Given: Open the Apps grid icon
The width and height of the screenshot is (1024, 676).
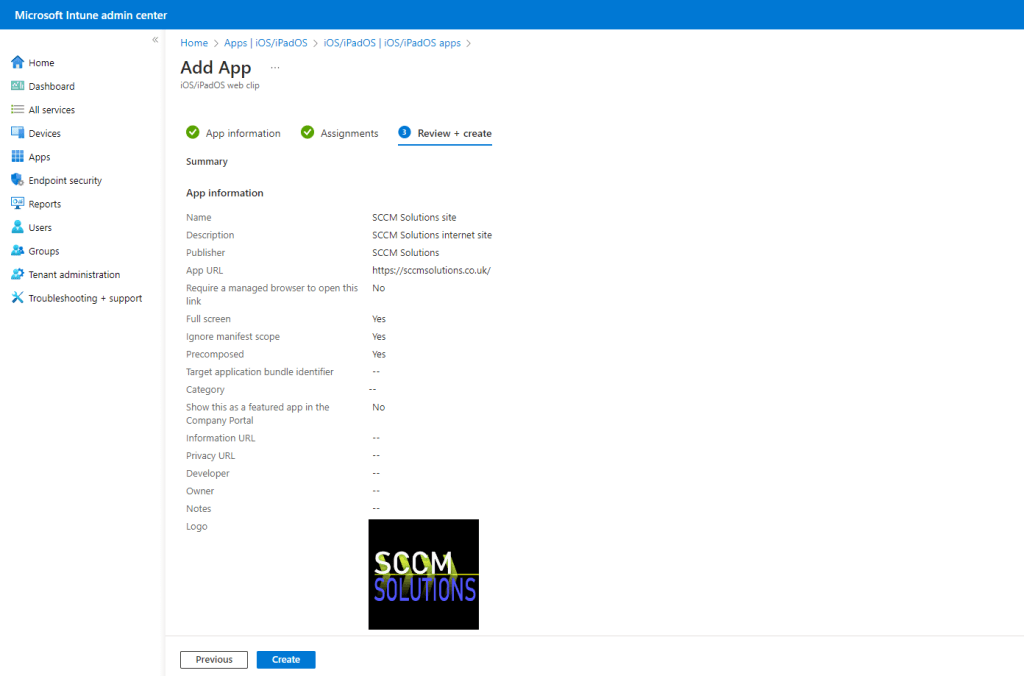Looking at the screenshot, I should (x=17, y=157).
